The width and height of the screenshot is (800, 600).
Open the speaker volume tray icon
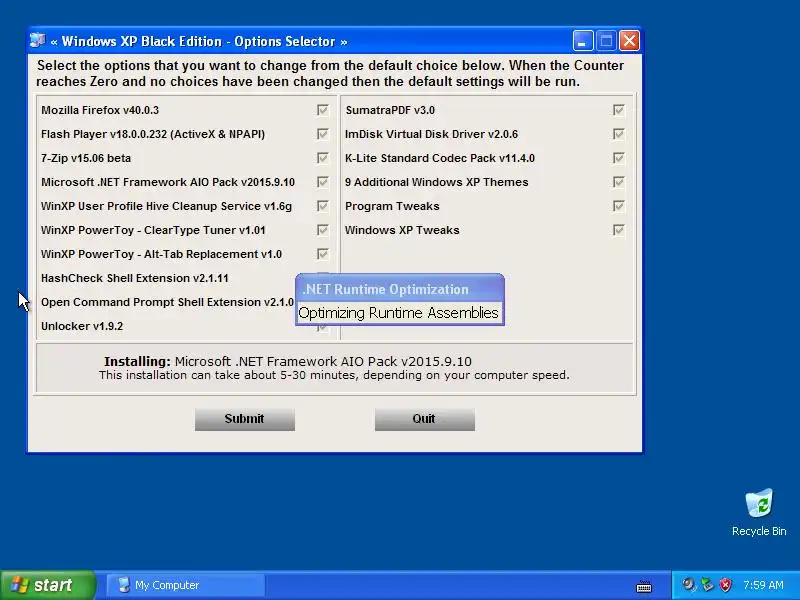click(x=689, y=585)
